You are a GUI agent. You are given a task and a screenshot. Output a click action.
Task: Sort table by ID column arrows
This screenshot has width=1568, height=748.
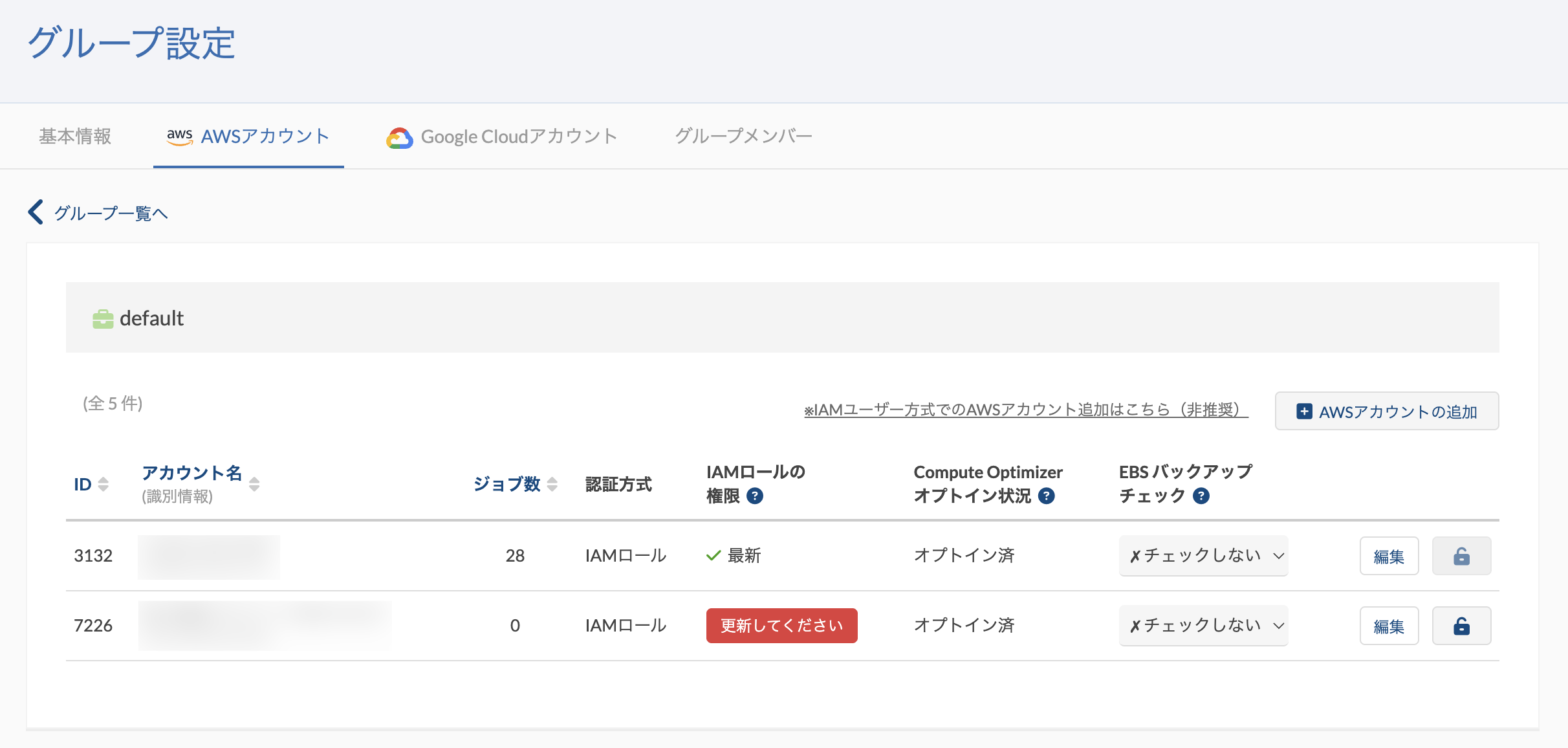tap(103, 484)
